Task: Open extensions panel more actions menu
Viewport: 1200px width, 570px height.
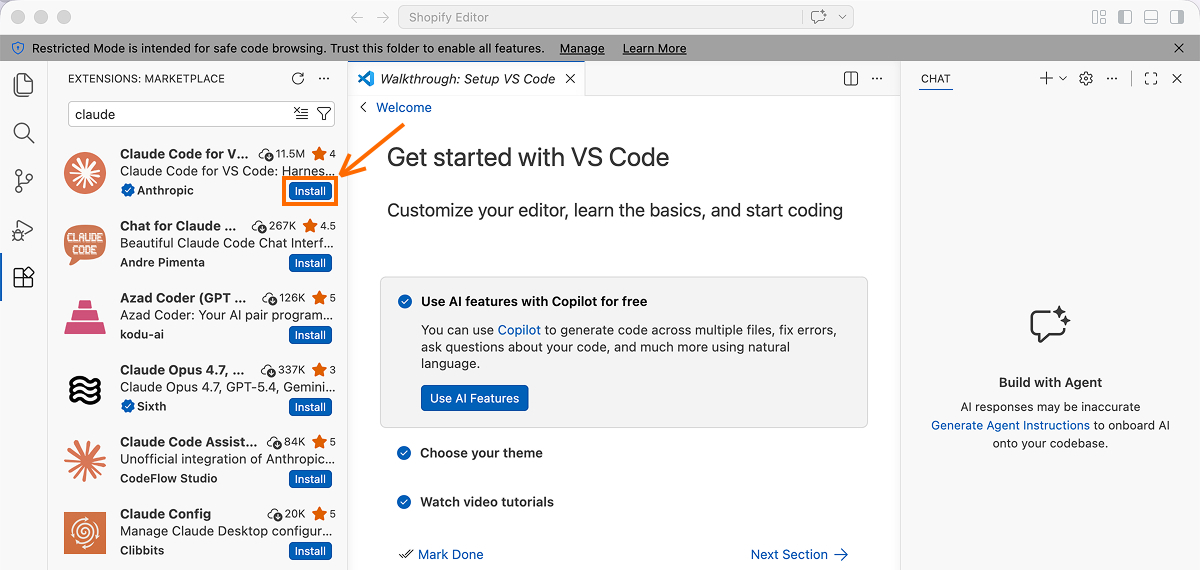Action: [x=323, y=79]
